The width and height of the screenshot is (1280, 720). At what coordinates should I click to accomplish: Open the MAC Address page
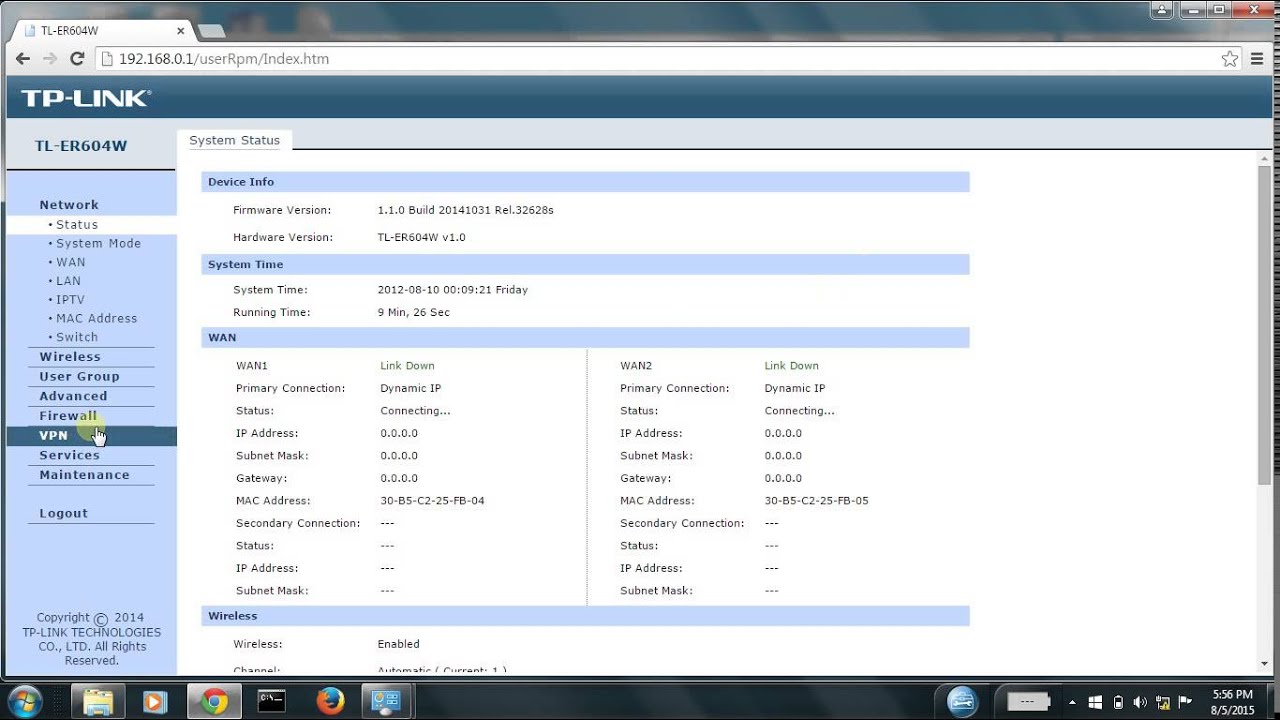96,319
